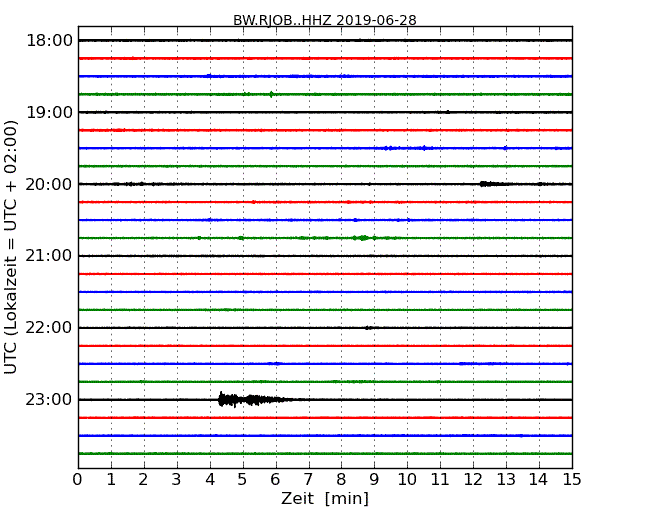
Task: Click the plot title BW.RJOB..HHZ 2019-06-28
Action: pyautogui.click(x=325, y=20)
